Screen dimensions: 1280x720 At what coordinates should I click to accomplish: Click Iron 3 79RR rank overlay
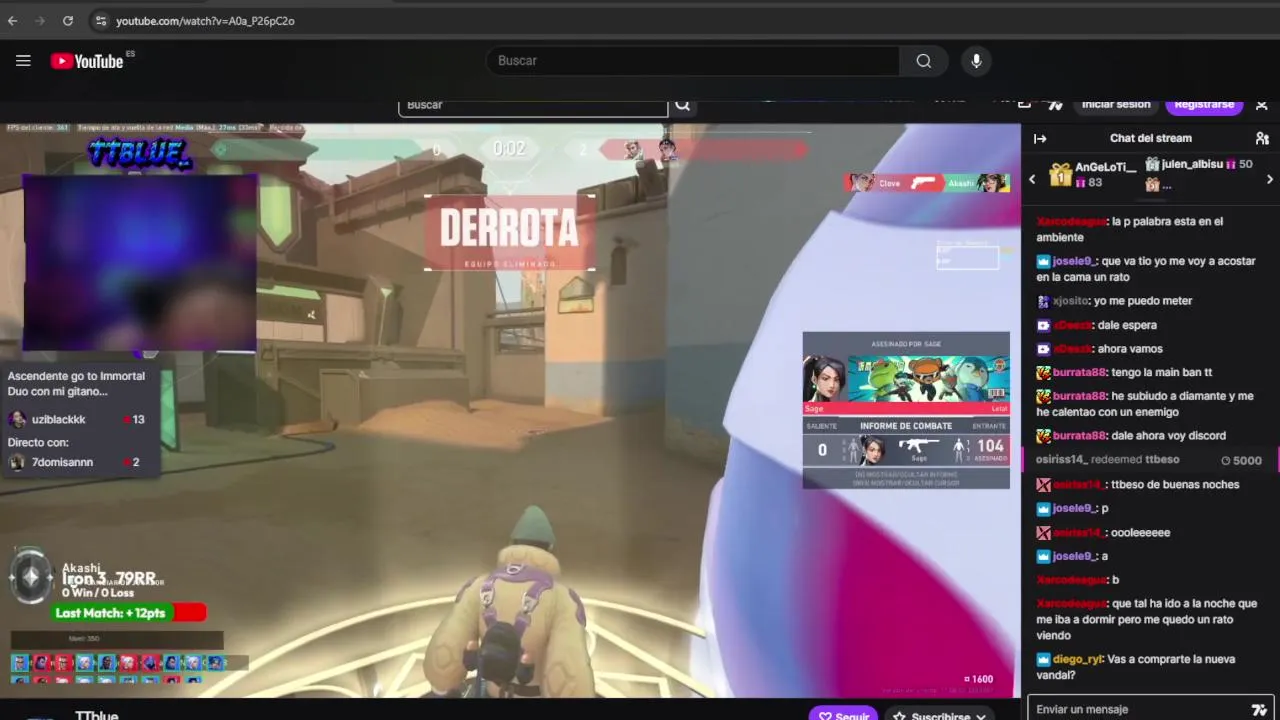point(109,579)
